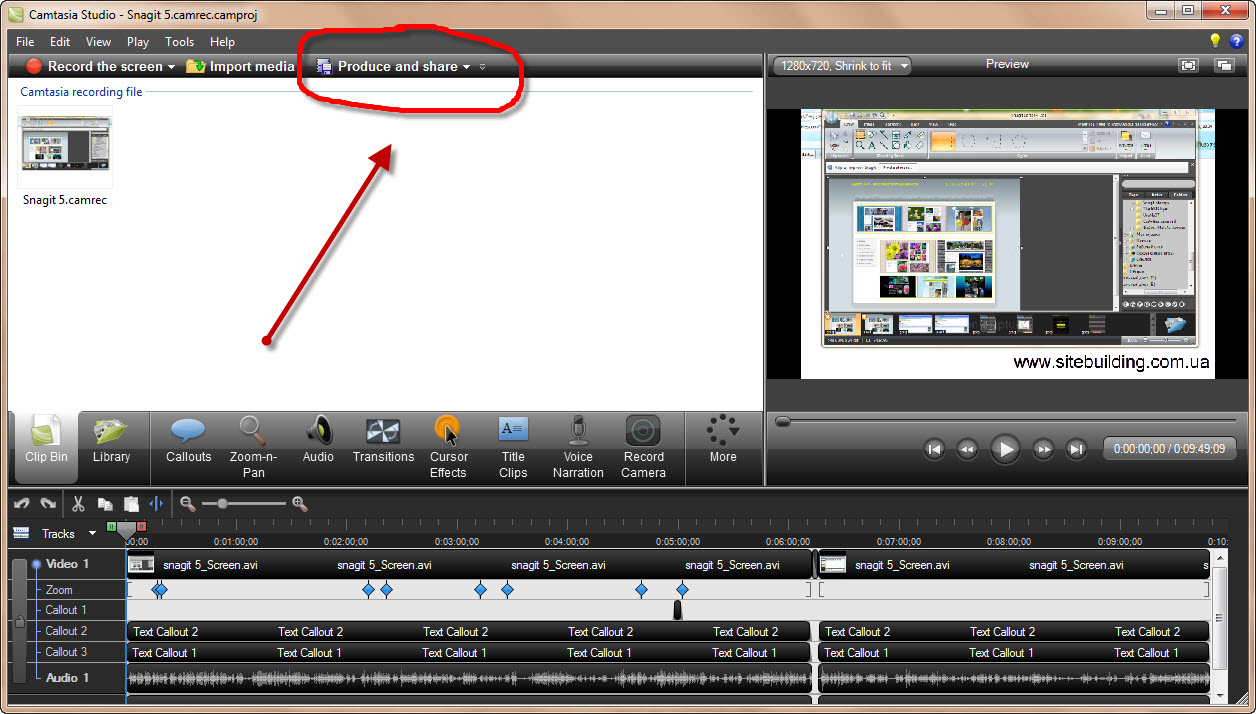
Task: Redo the timeline action
Action: tap(46, 504)
